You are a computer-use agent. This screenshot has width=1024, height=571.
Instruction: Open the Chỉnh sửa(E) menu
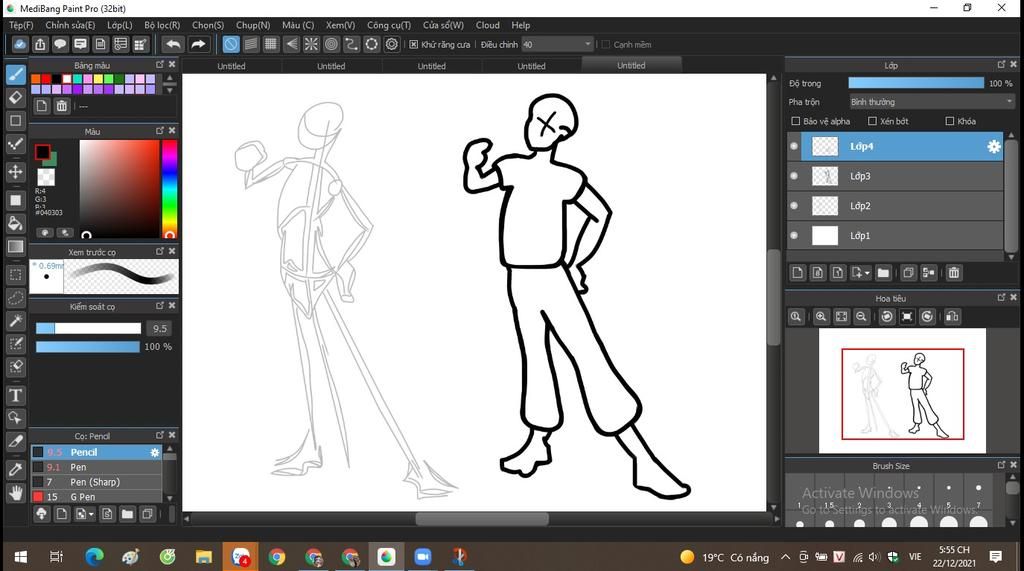point(70,25)
